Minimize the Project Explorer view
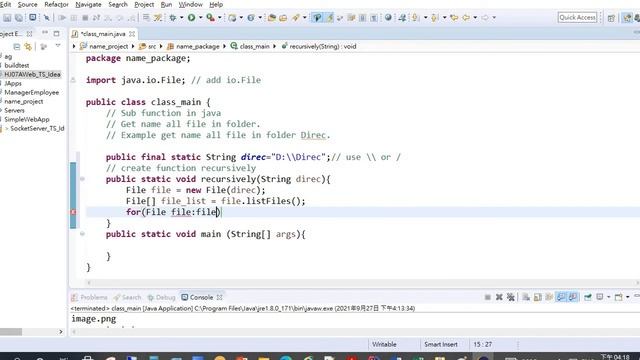 point(45,33)
